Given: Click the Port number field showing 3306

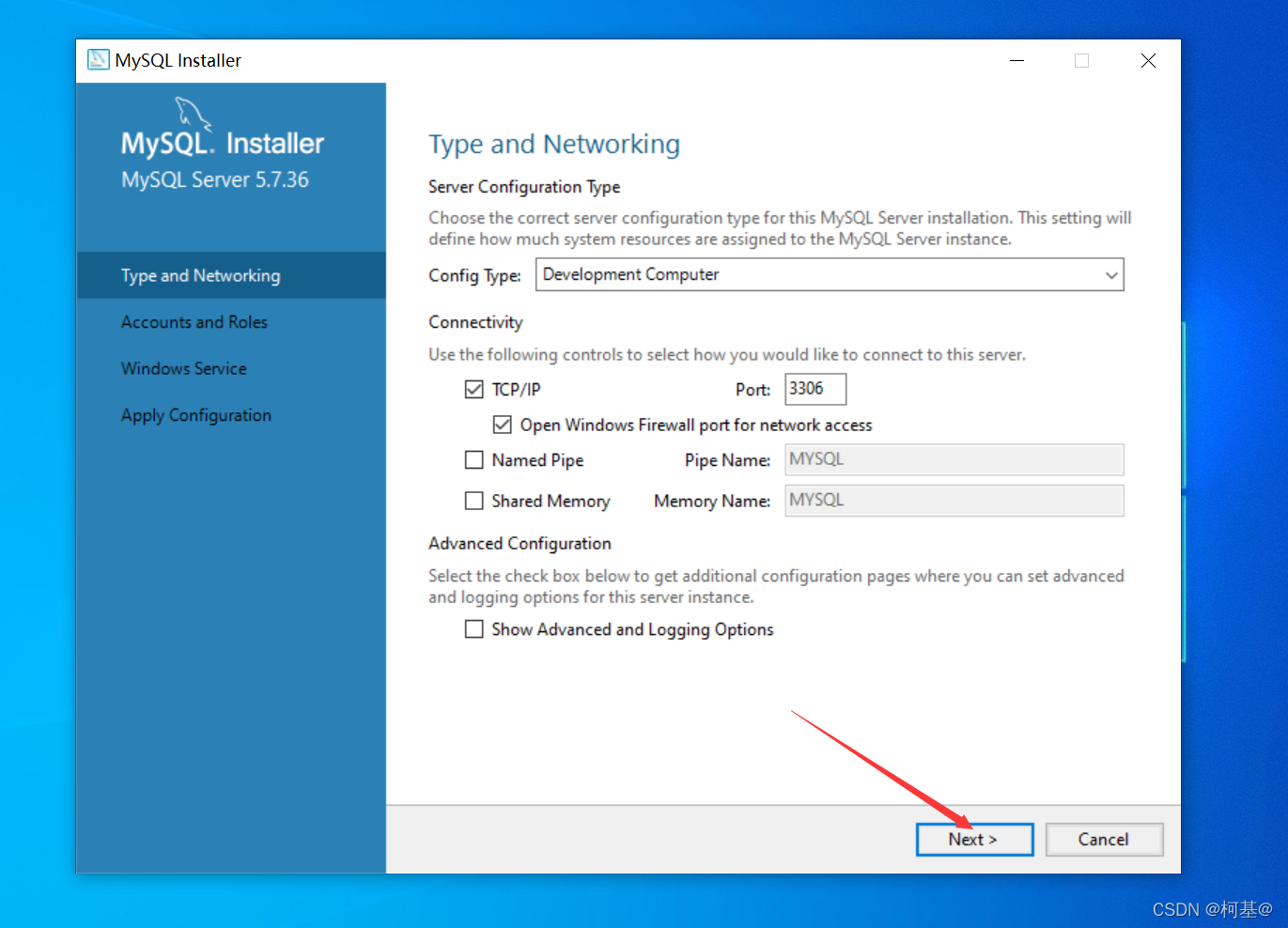Looking at the screenshot, I should (x=815, y=389).
